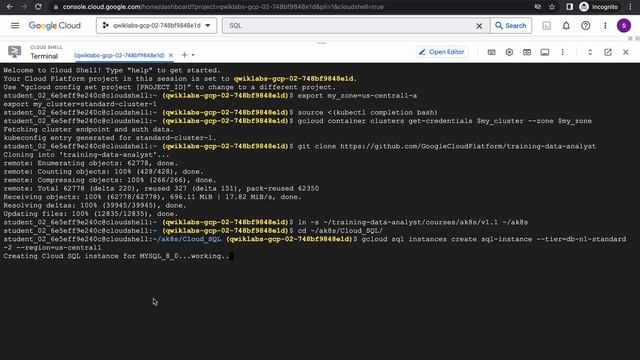Open terminal settings gear
The image size is (640, 360).
coord(509,52)
